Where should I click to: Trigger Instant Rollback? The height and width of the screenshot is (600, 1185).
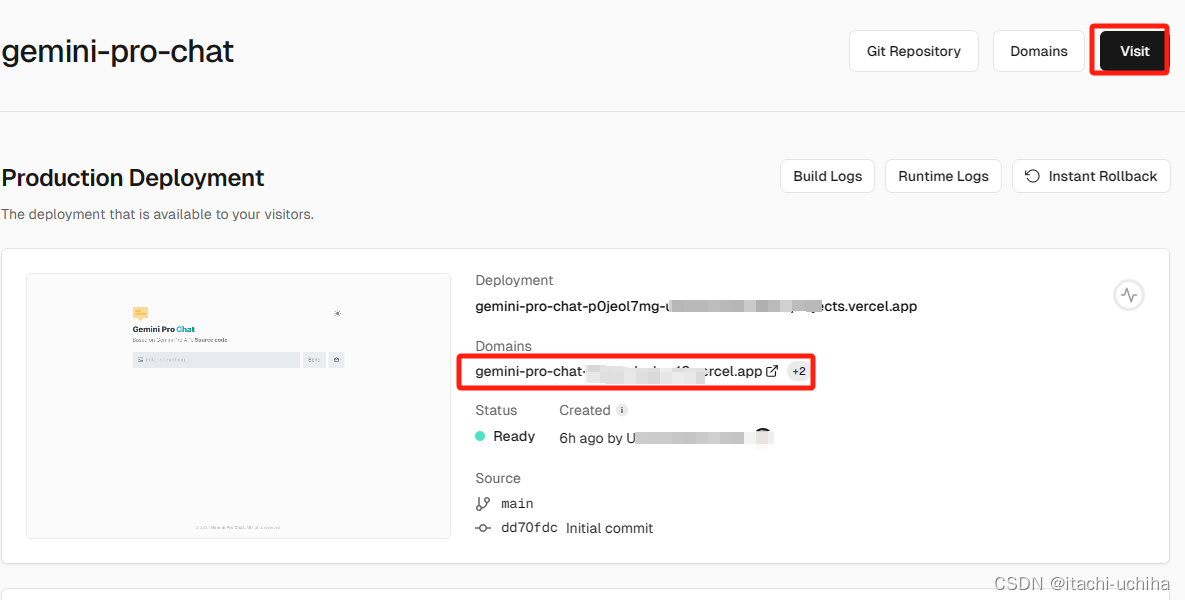[x=1091, y=176]
